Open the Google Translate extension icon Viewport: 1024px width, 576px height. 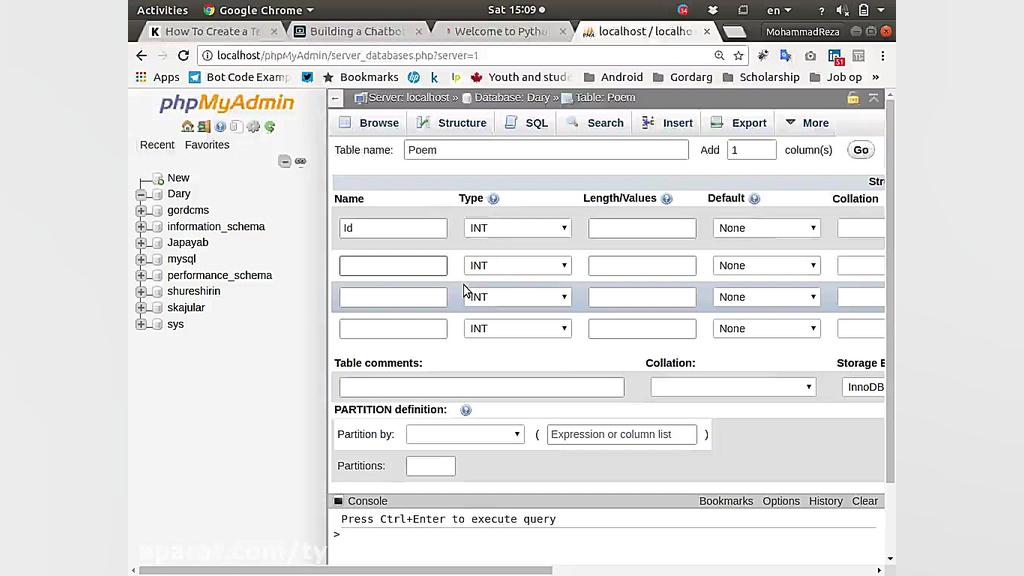coord(786,56)
